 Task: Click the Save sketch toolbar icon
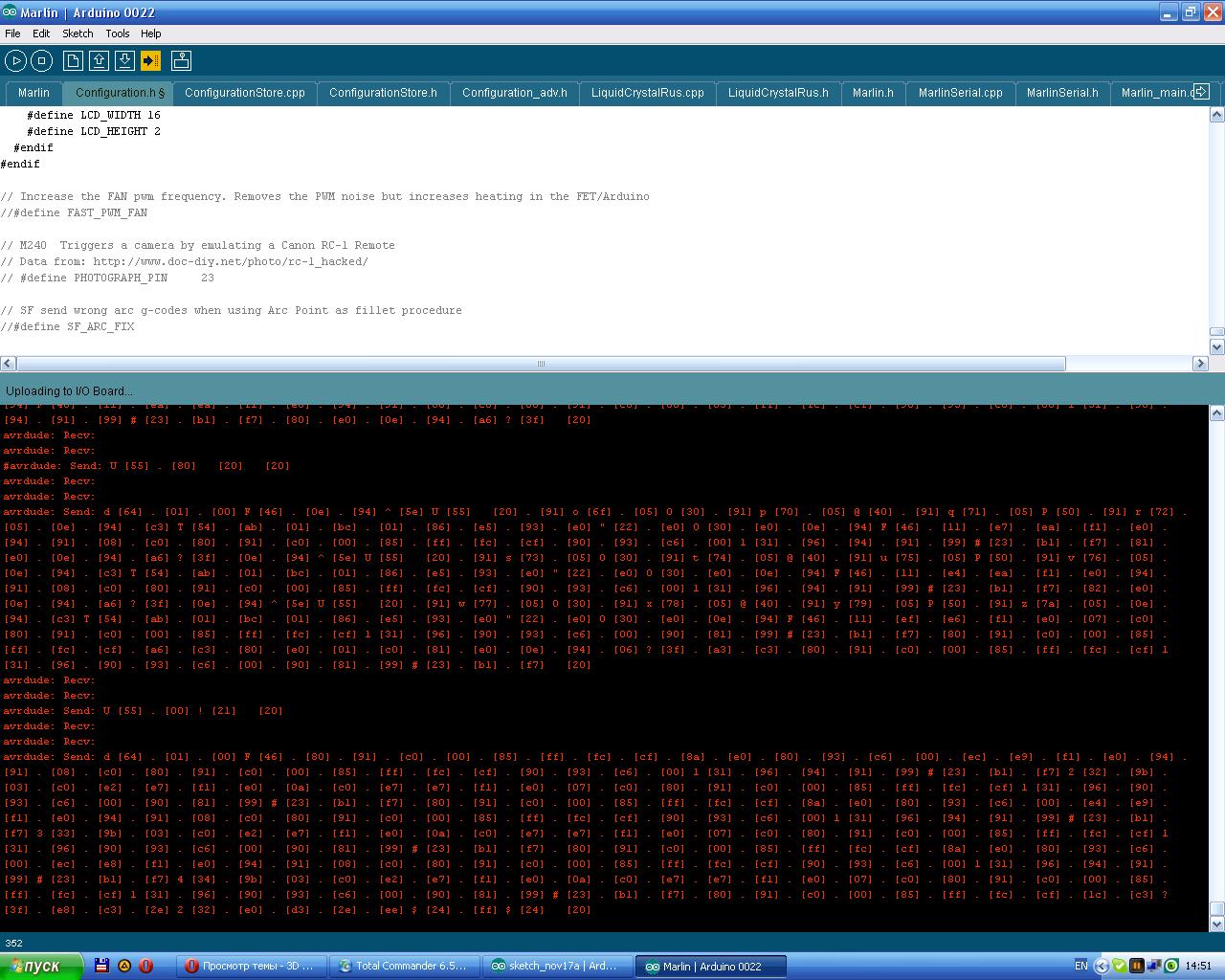pos(124,61)
